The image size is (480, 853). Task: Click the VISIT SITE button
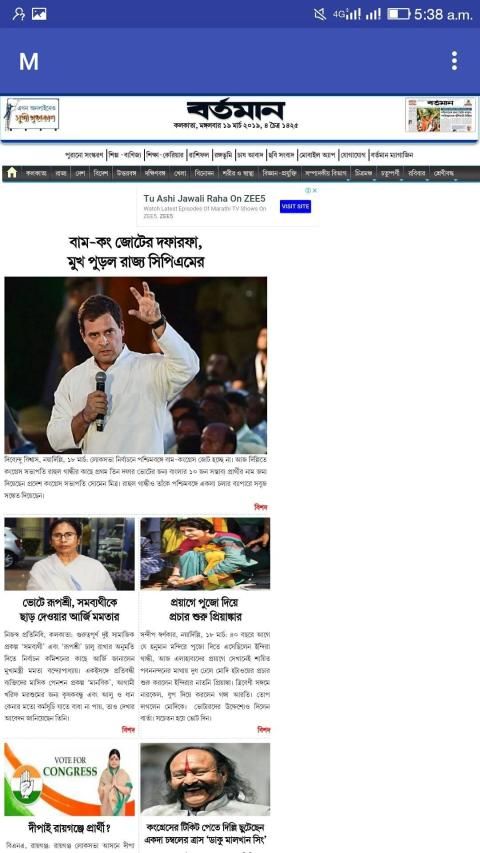pyautogui.click(x=296, y=207)
